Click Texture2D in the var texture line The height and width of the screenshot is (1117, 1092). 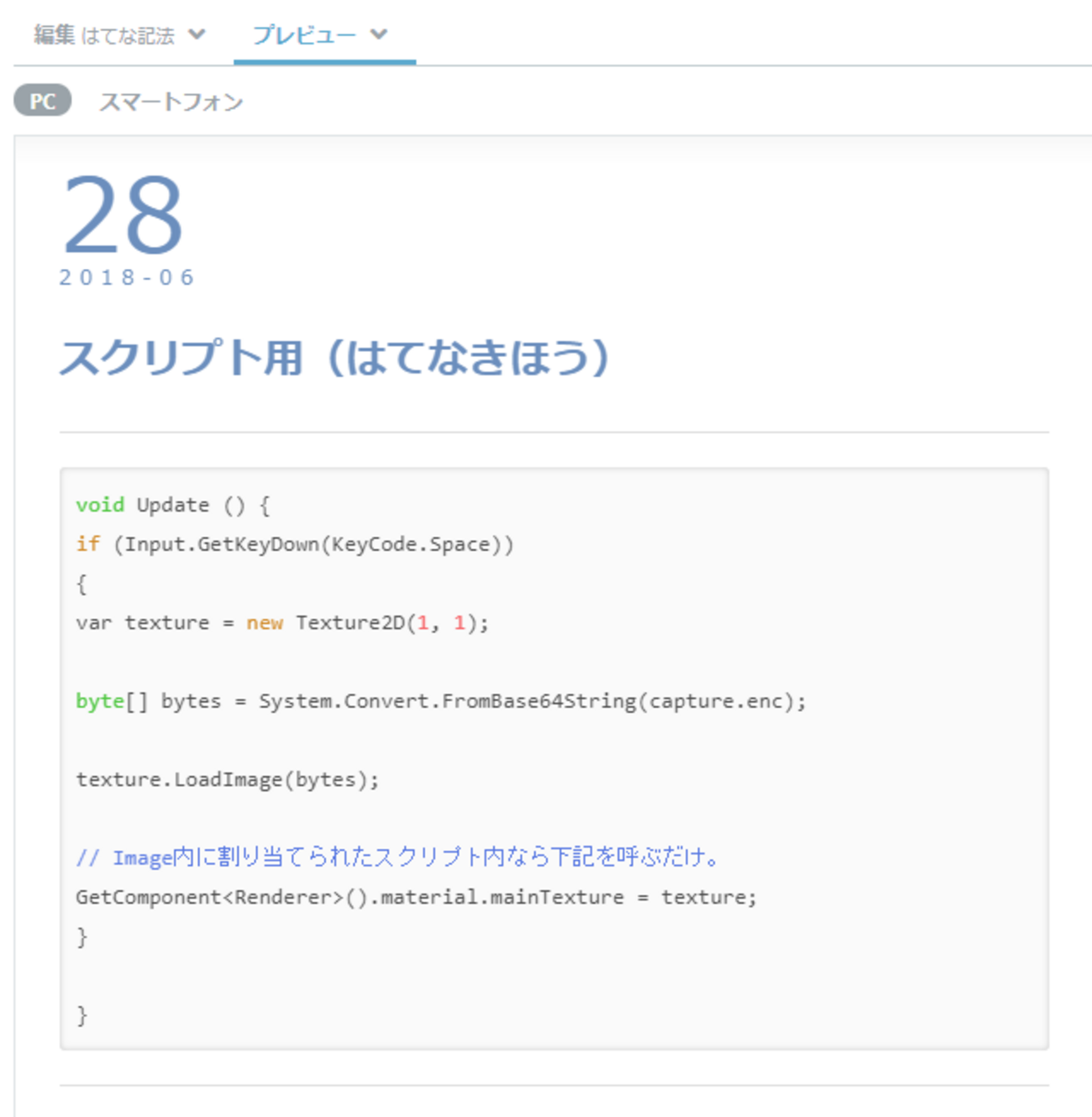coord(350,622)
